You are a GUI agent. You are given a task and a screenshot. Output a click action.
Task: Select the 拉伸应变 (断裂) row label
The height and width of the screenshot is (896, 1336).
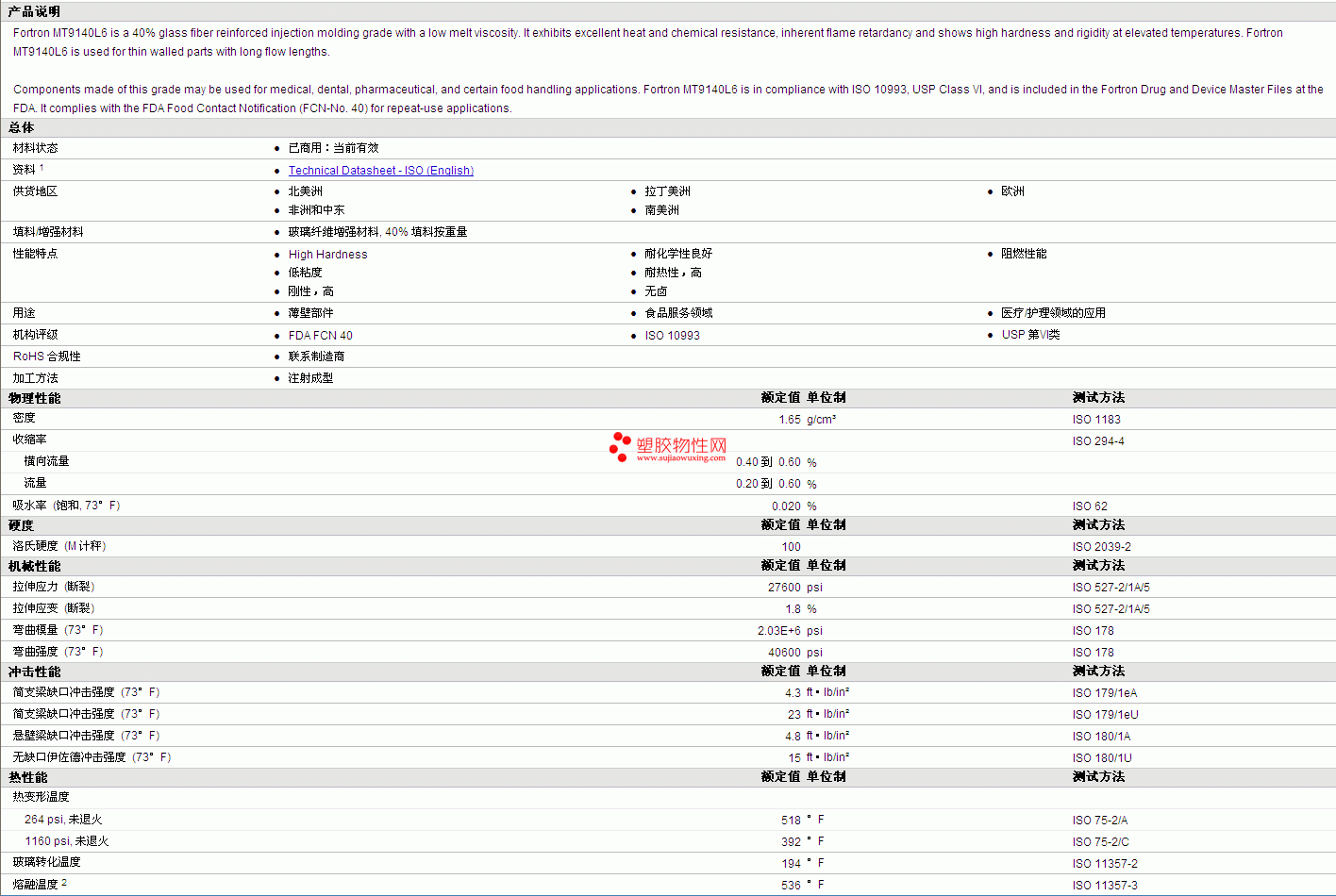click(x=53, y=608)
